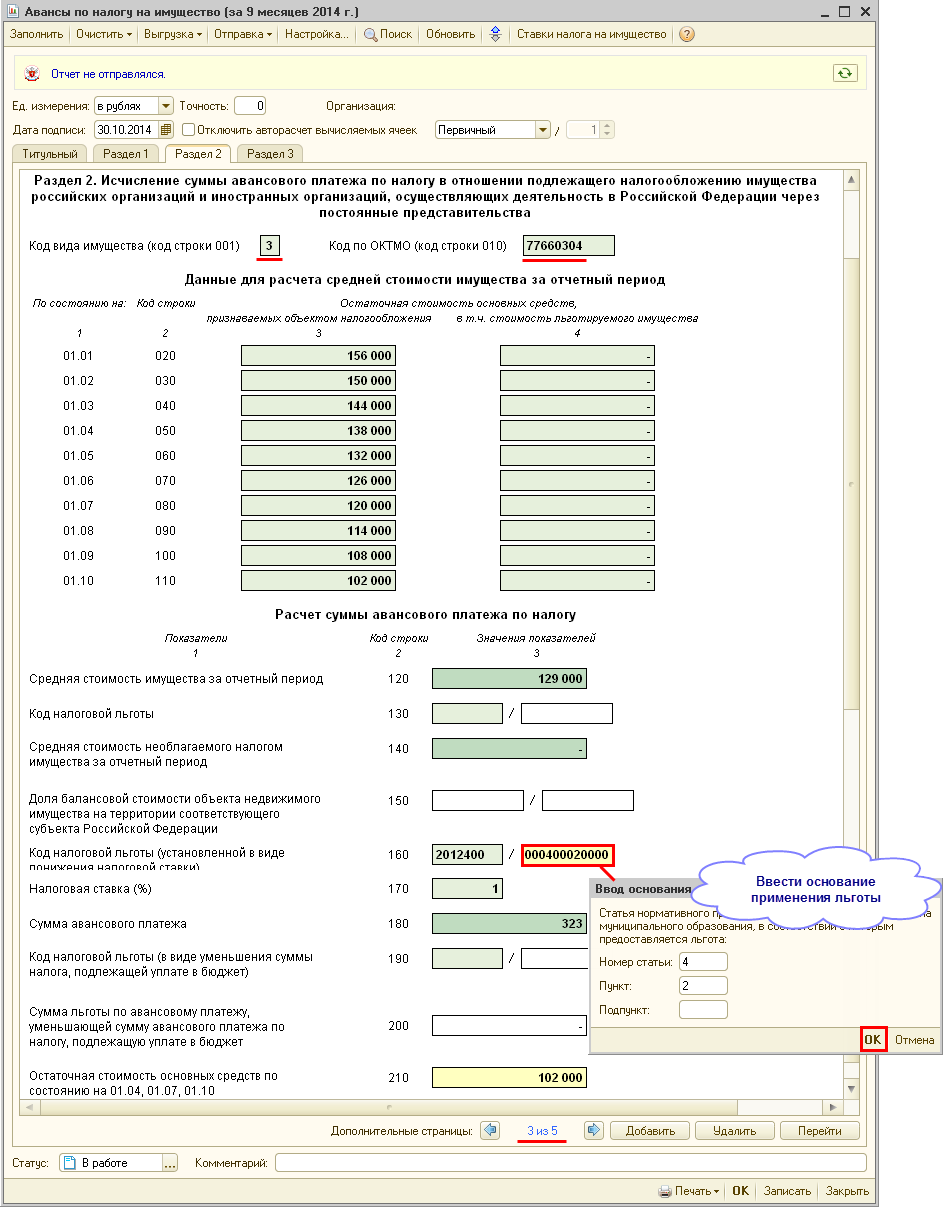Switch to the Раздел 3 tab
Screen dimensions: 943x1207
point(270,154)
